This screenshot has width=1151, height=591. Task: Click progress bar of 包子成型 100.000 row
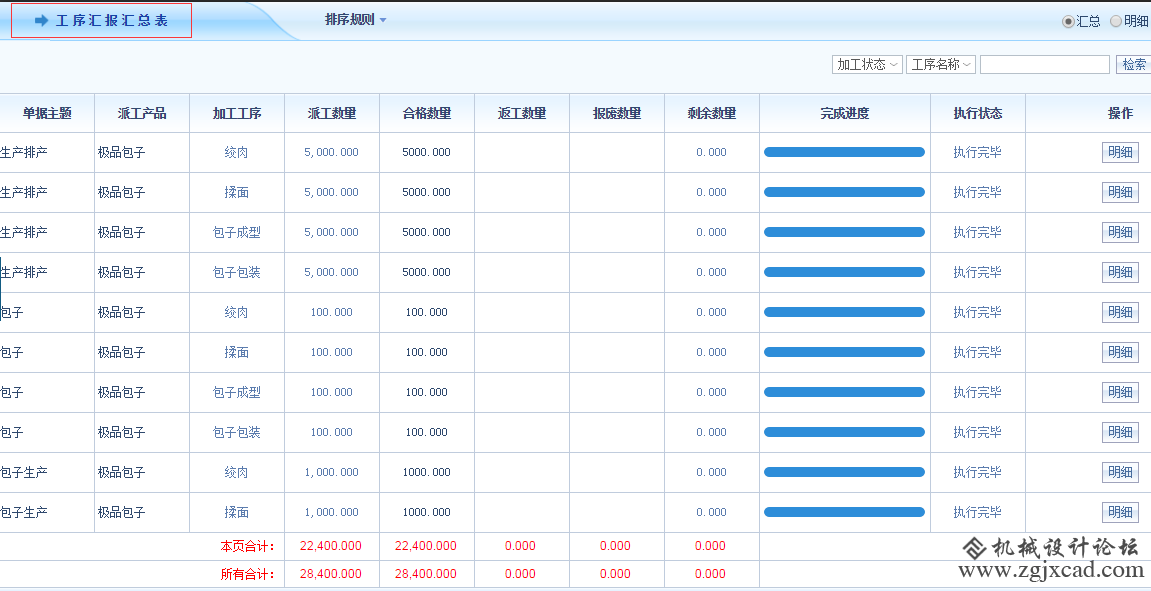pyautogui.click(x=844, y=392)
